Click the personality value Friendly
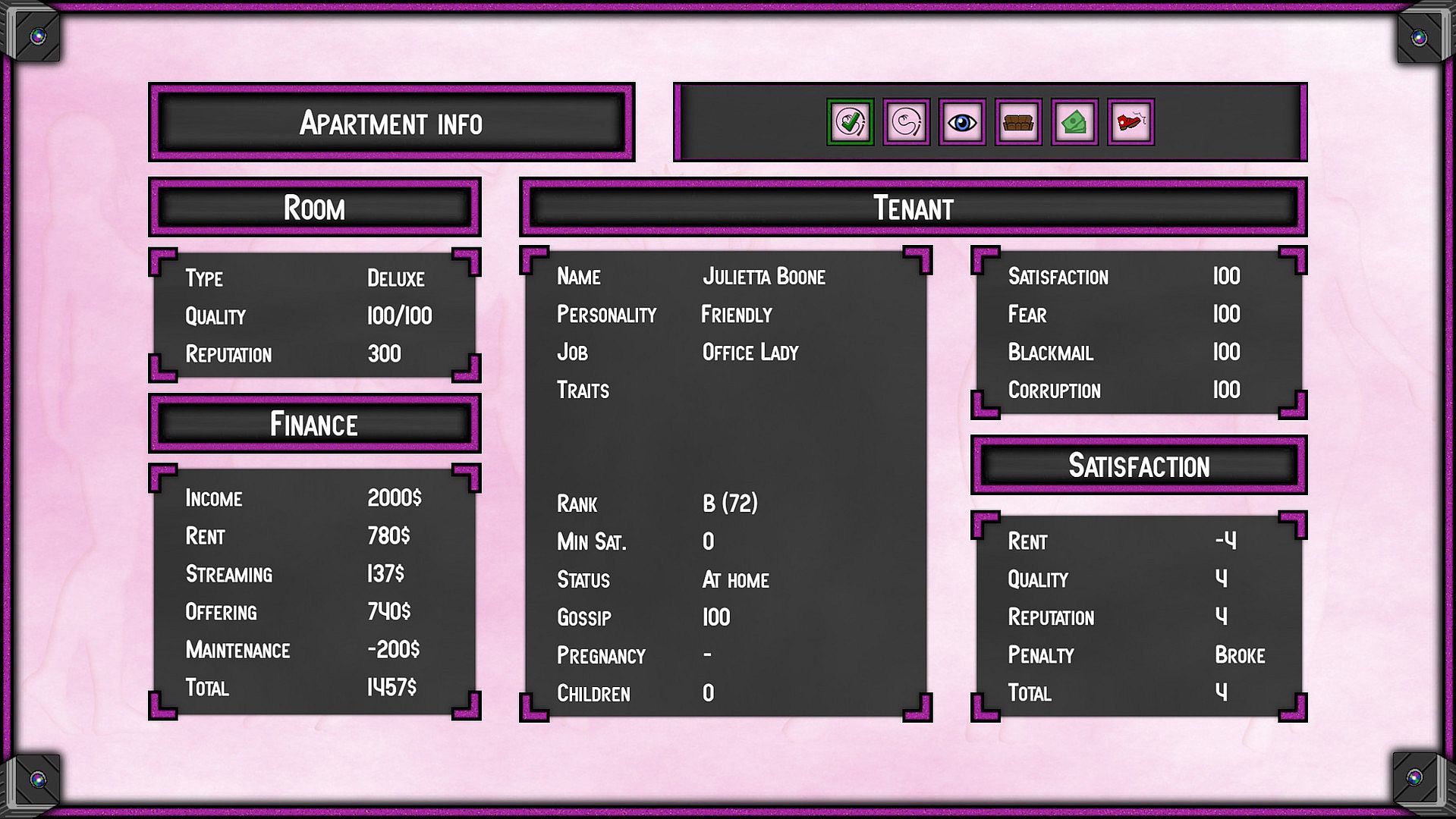The height and width of the screenshot is (819, 1456). click(x=737, y=314)
